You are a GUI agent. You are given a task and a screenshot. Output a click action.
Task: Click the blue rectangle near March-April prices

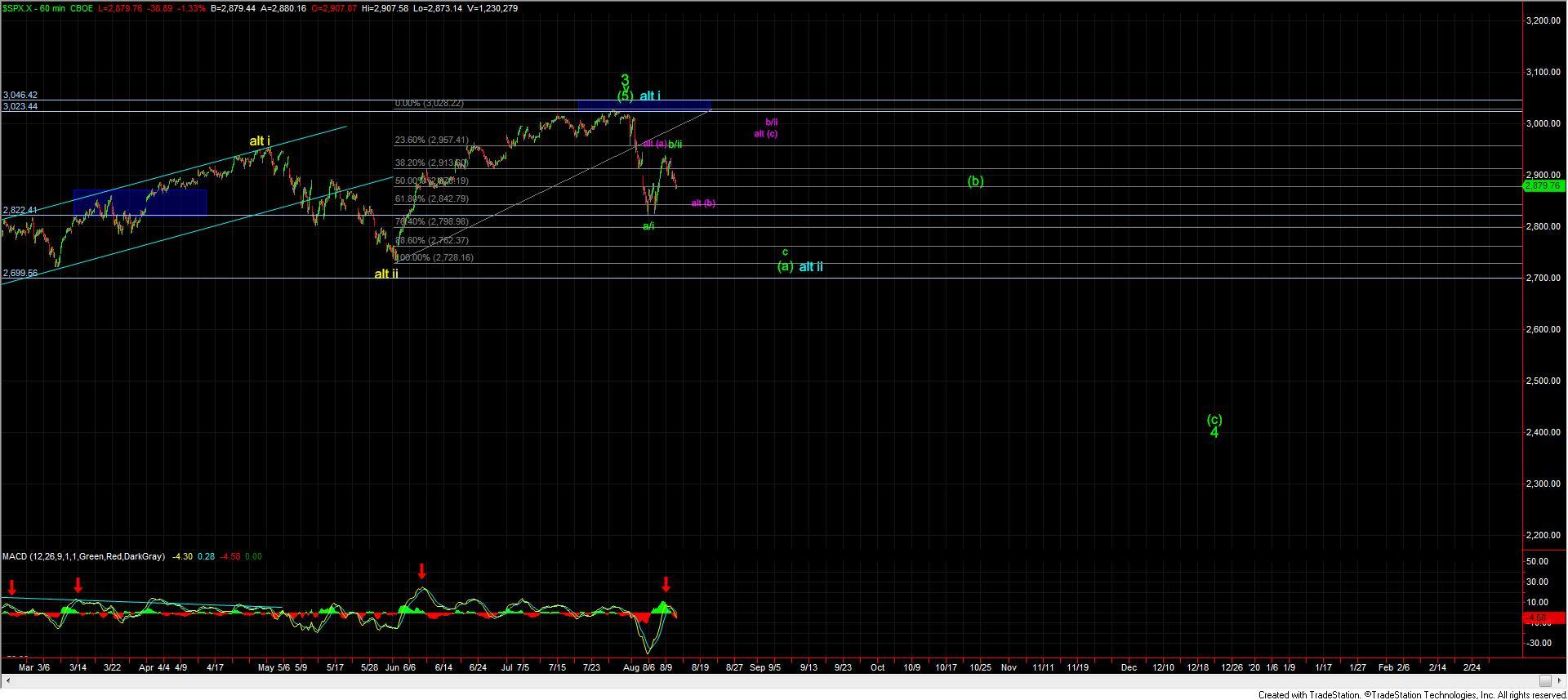pos(140,203)
